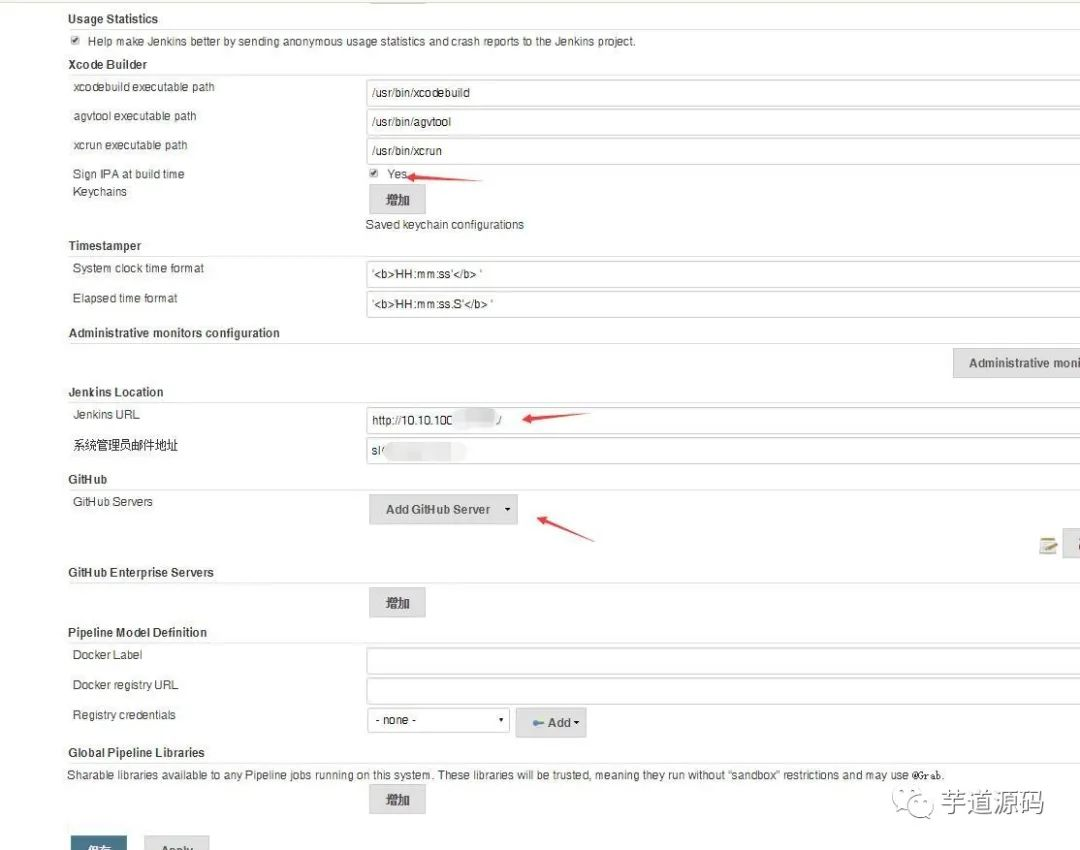The height and width of the screenshot is (850, 1080).
Task: Add a keychain configuration under Keychains
Action: (397, 200)
